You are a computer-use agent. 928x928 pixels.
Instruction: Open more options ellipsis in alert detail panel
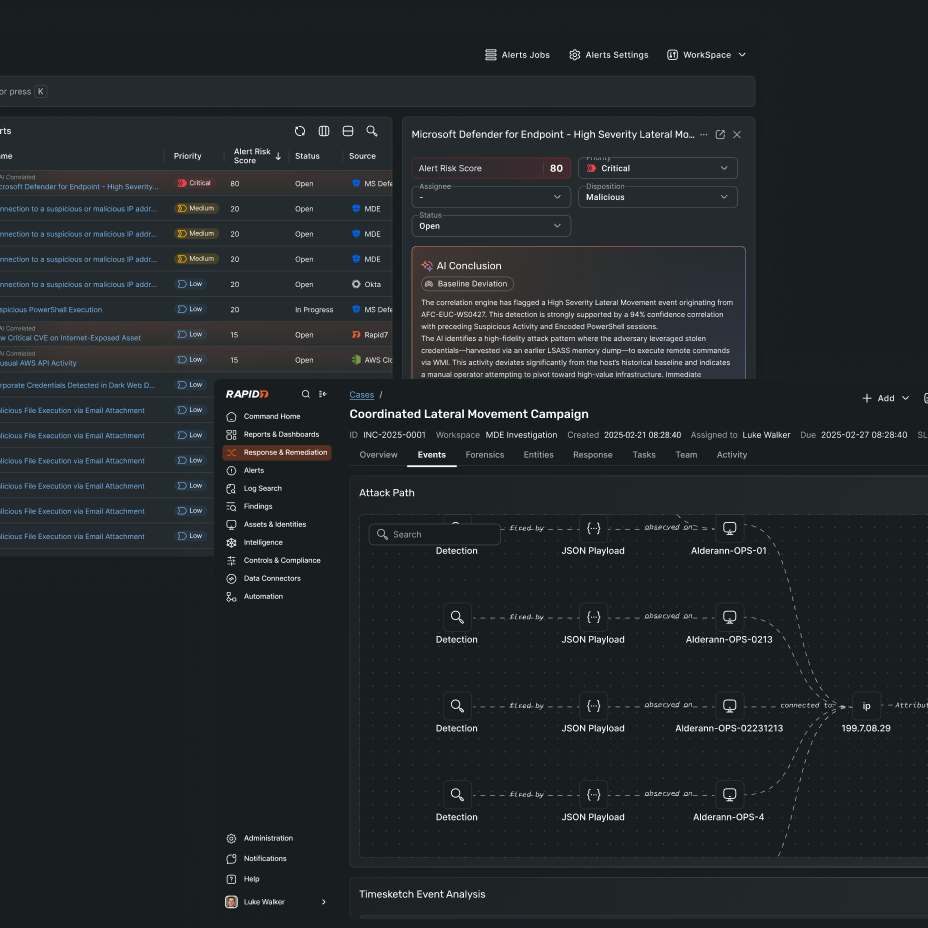pos(704,134)
